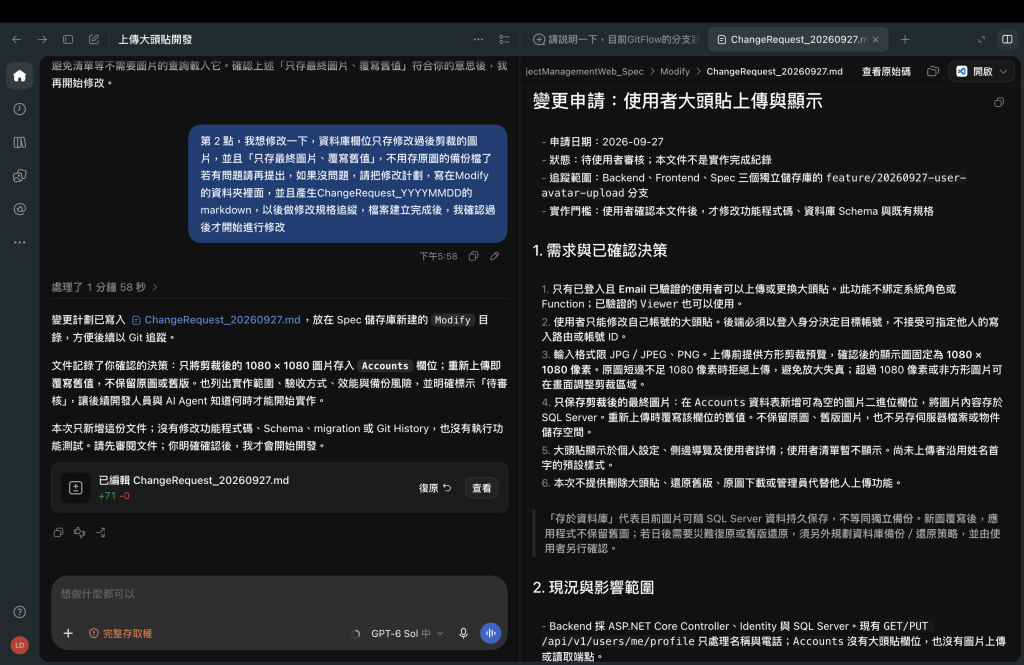This screenshot has height=665, width=1024.
Task: Open the edited ChangeRequest_20260927.md file card
Action: [x=280, y=488]
